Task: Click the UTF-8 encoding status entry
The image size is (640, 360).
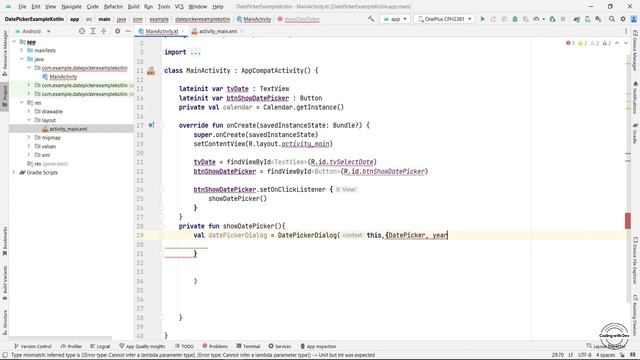Action: (584, 355)
